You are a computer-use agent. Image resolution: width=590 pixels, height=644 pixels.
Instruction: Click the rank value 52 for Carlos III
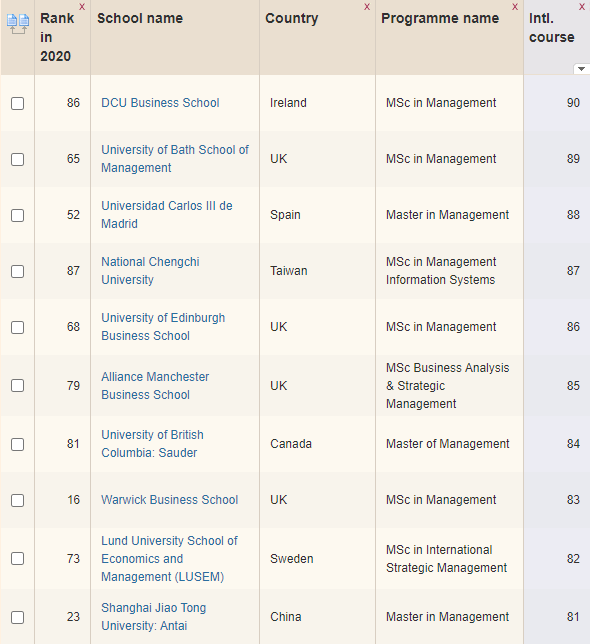click(x=73, y=214)
